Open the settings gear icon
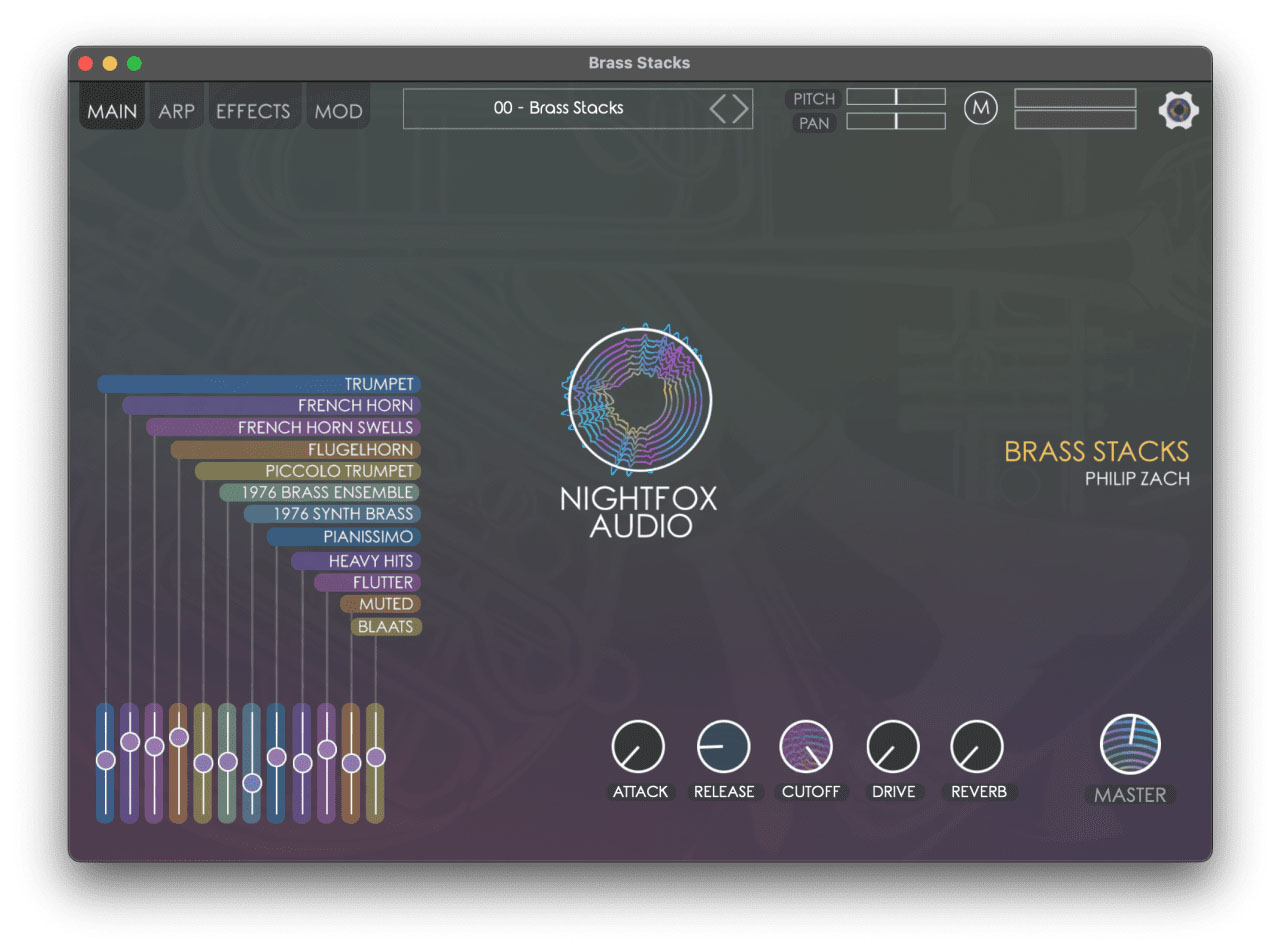The image size is (1280, 952). click(1178, 110)
